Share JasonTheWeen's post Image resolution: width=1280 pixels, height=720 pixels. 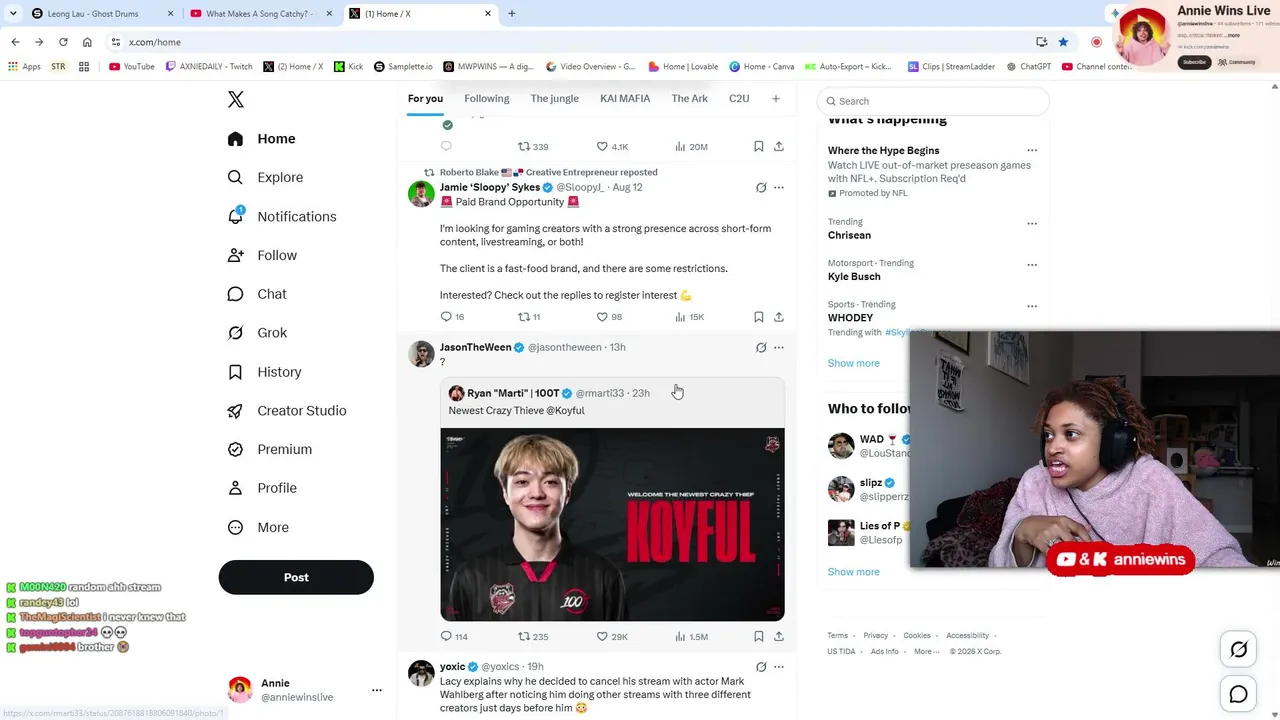(779, 636)
